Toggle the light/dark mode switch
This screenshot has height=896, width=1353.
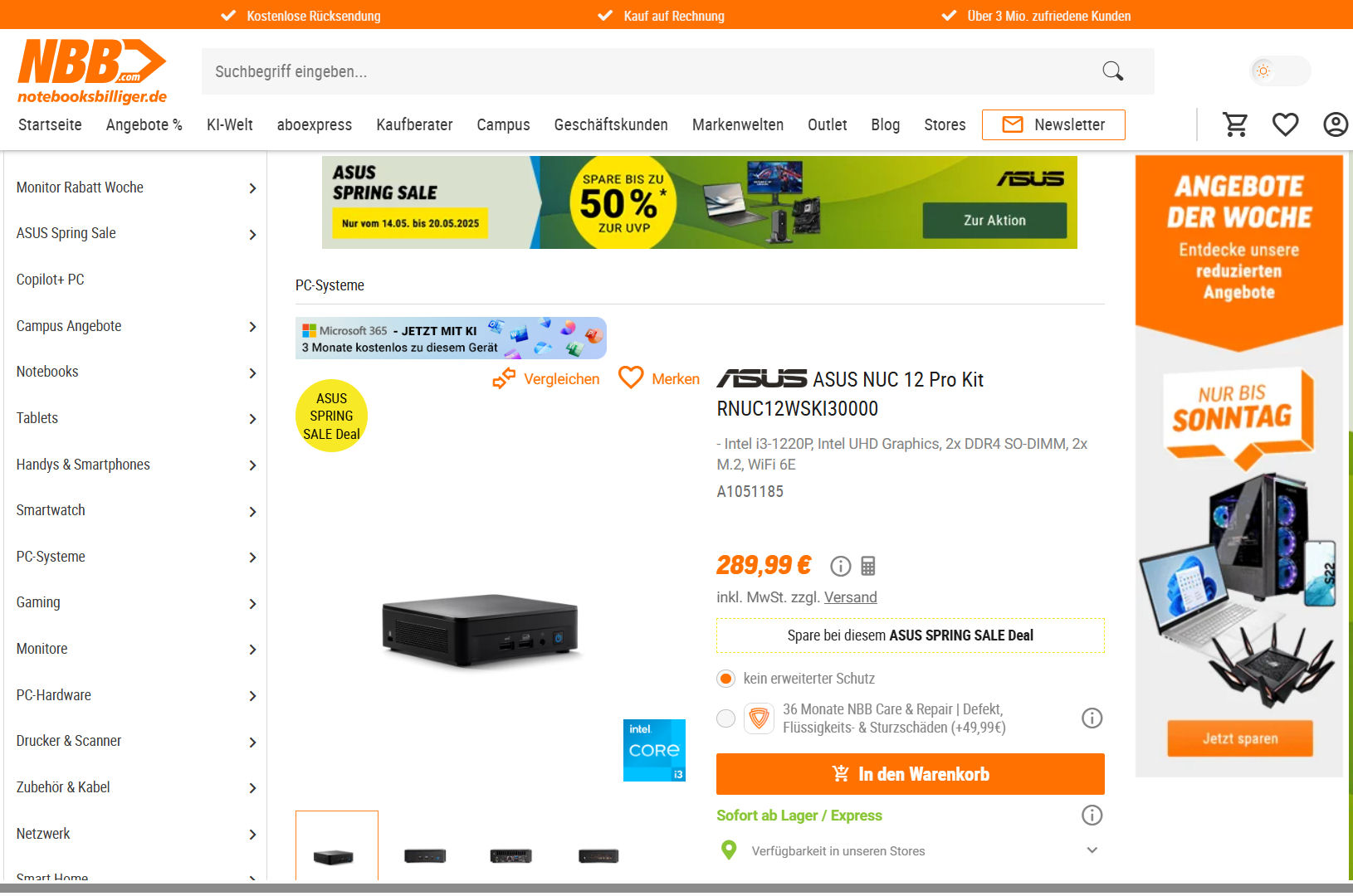pyautogui.click(x=1281, y=71)
